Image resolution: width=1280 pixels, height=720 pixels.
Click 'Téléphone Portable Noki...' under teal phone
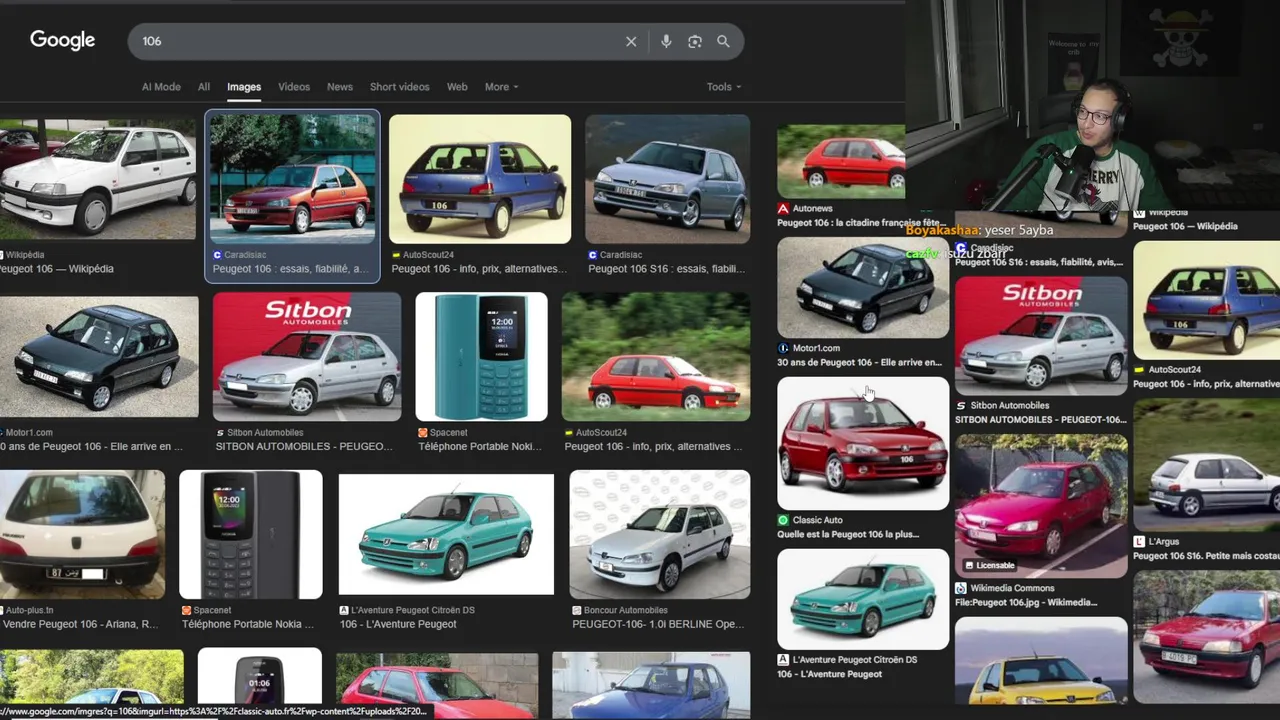click(482, 447)
